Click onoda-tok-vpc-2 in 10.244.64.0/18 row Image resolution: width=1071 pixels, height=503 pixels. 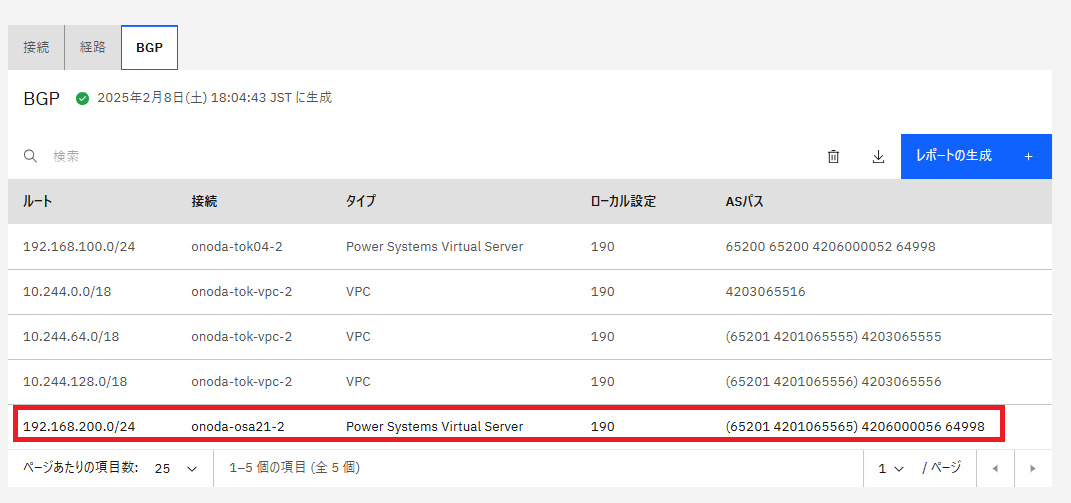click(242, 337)
